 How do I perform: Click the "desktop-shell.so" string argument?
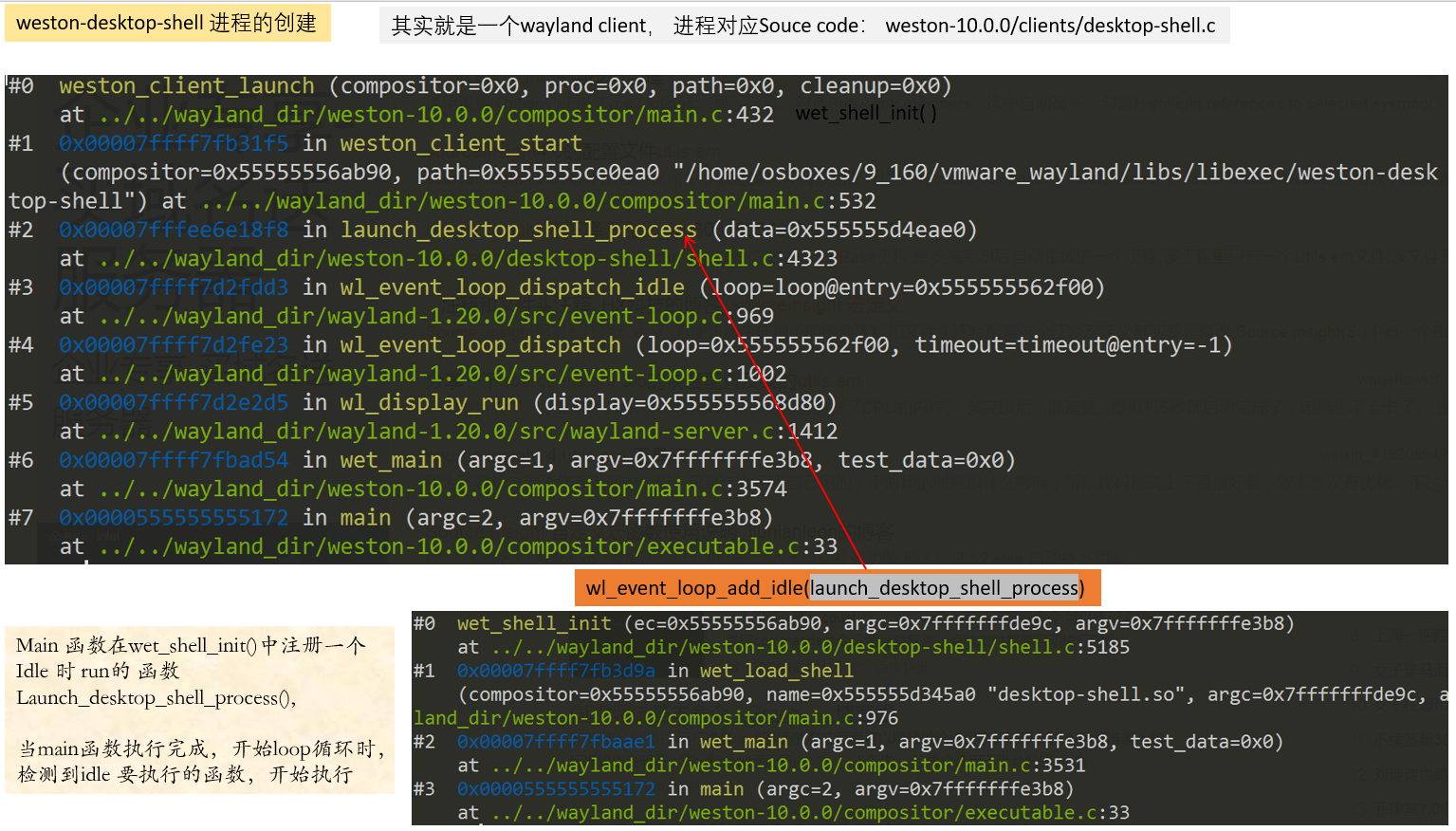tap(1089, 695)
